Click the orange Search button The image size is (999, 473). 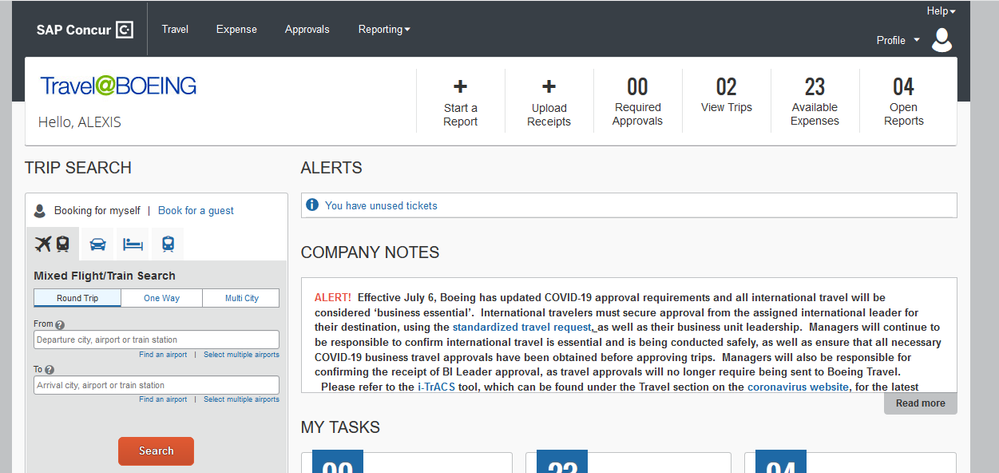pyautogui.click(x=156, y=451)
